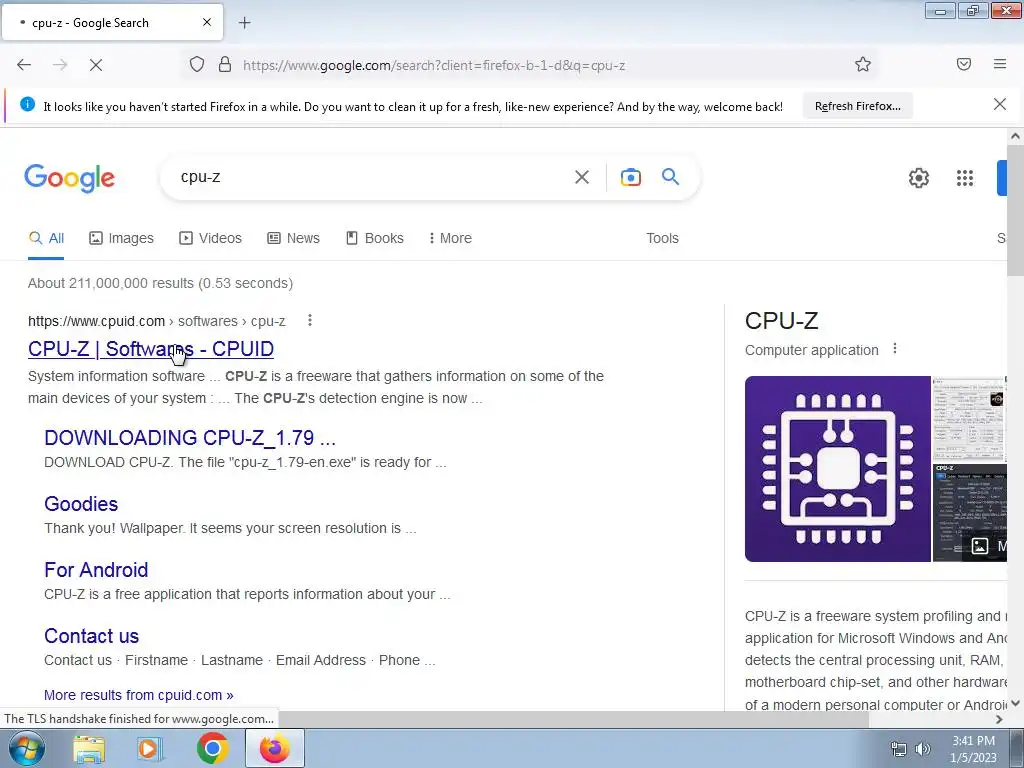
Task: Click the https://www.cpuid.com breadcrumb text
Action: (96, 321)
